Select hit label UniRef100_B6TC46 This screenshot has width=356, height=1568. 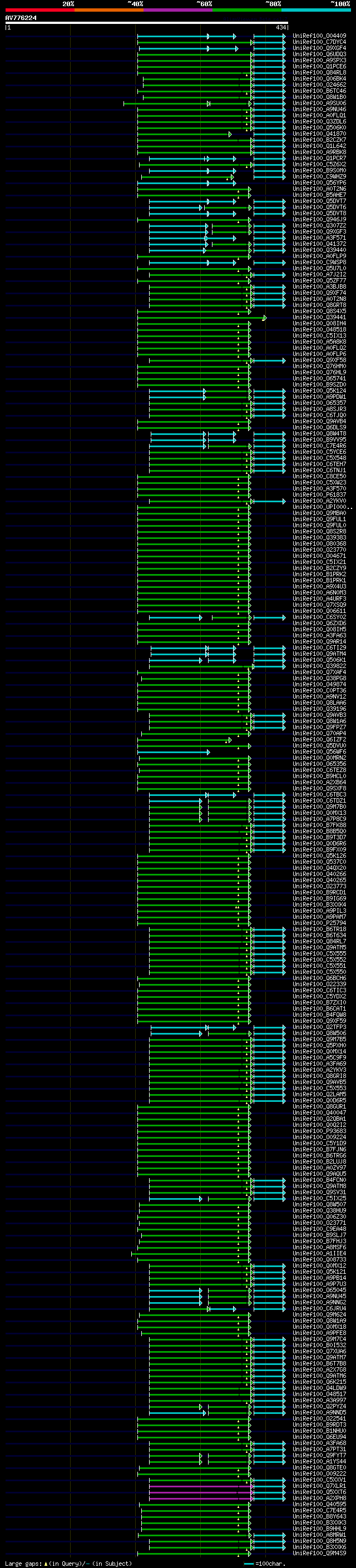click(x=319, y=91)
